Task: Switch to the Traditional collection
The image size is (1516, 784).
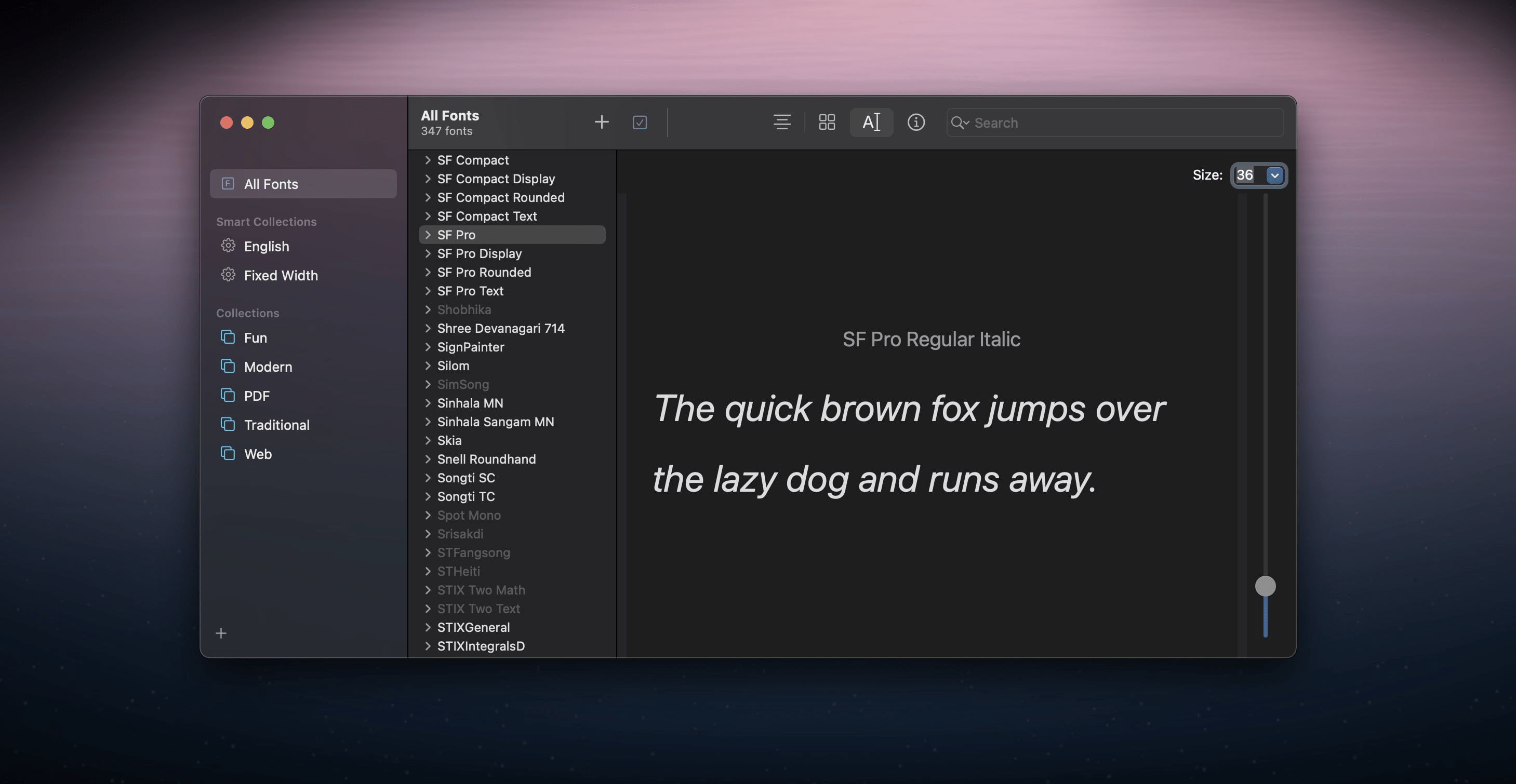Action: [276, 424]
